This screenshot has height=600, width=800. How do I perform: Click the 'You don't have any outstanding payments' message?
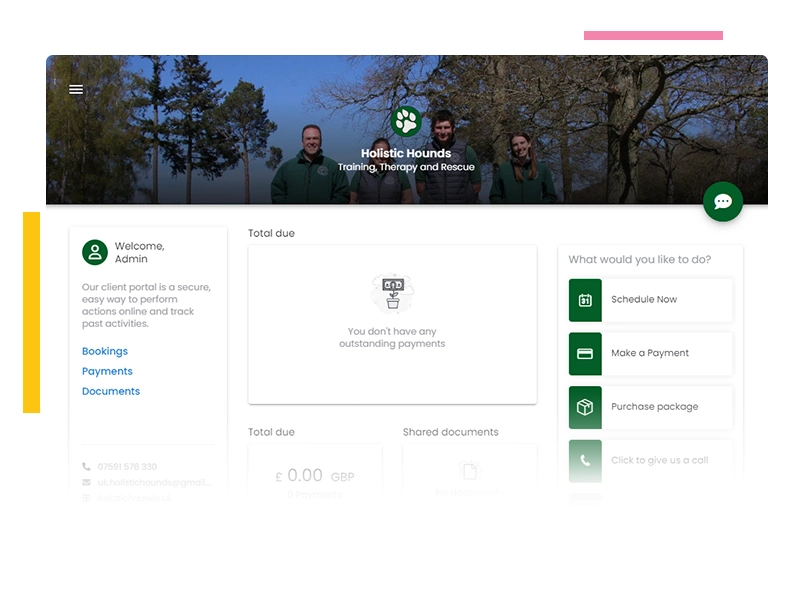(392, 337)
